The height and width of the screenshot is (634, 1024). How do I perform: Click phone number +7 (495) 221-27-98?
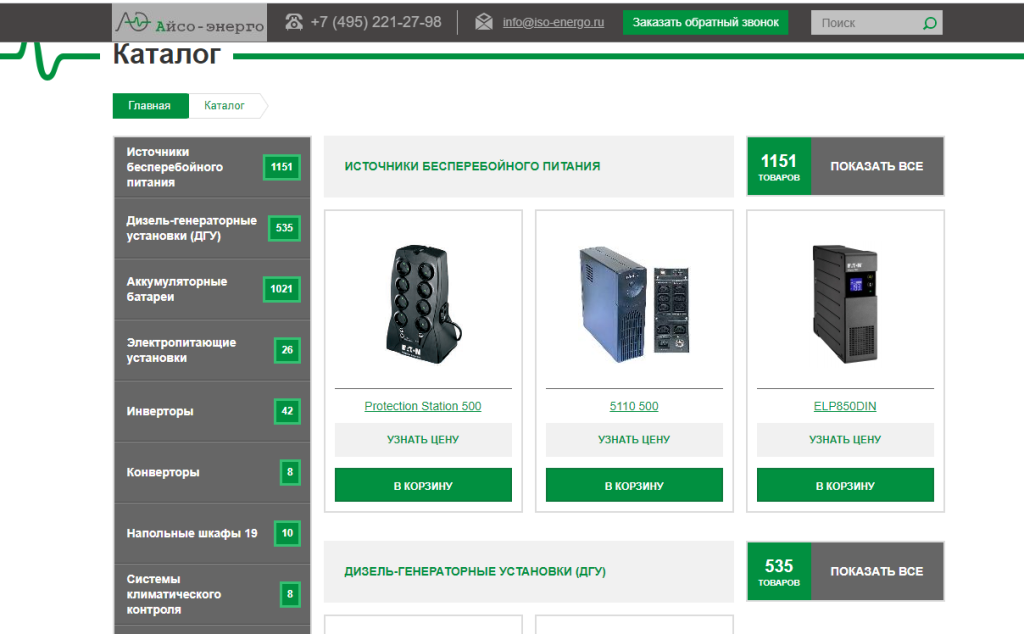(376, 22)
